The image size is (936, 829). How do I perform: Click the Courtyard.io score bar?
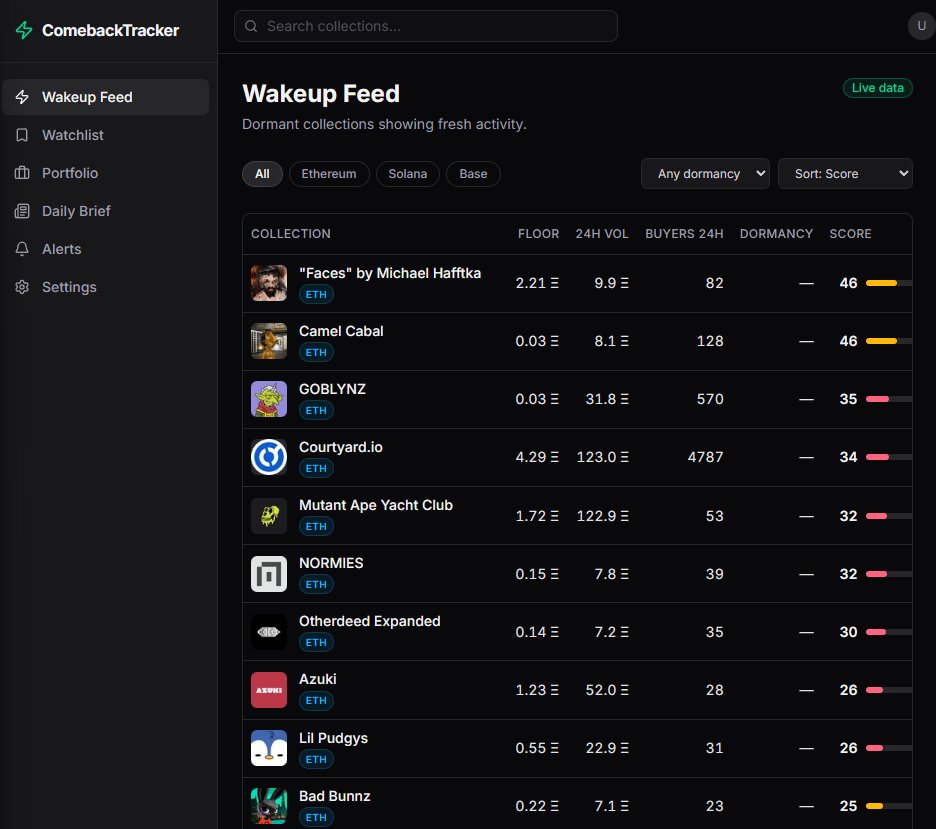click(x=889, y=457)
